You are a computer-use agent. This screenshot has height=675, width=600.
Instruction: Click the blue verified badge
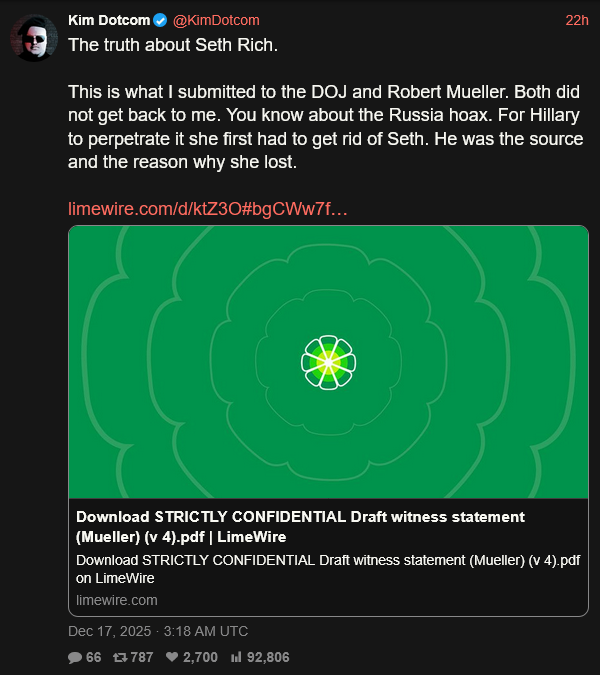pos(159,20)
